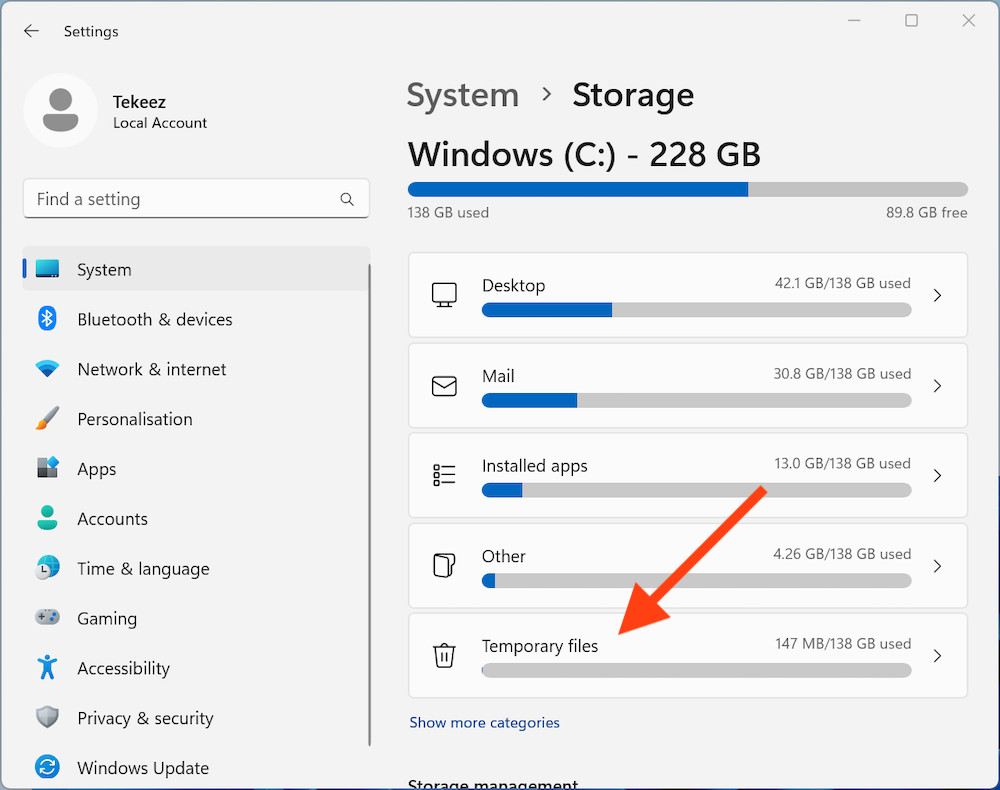
Task: Open Bluetooth & devices settings
Action: click(x=196, y=319)
